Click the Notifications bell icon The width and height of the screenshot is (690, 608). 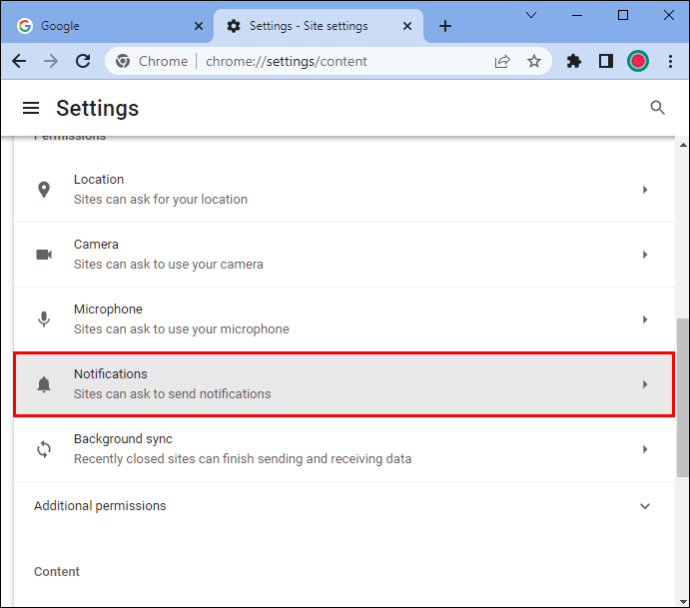tap(44, 384)
